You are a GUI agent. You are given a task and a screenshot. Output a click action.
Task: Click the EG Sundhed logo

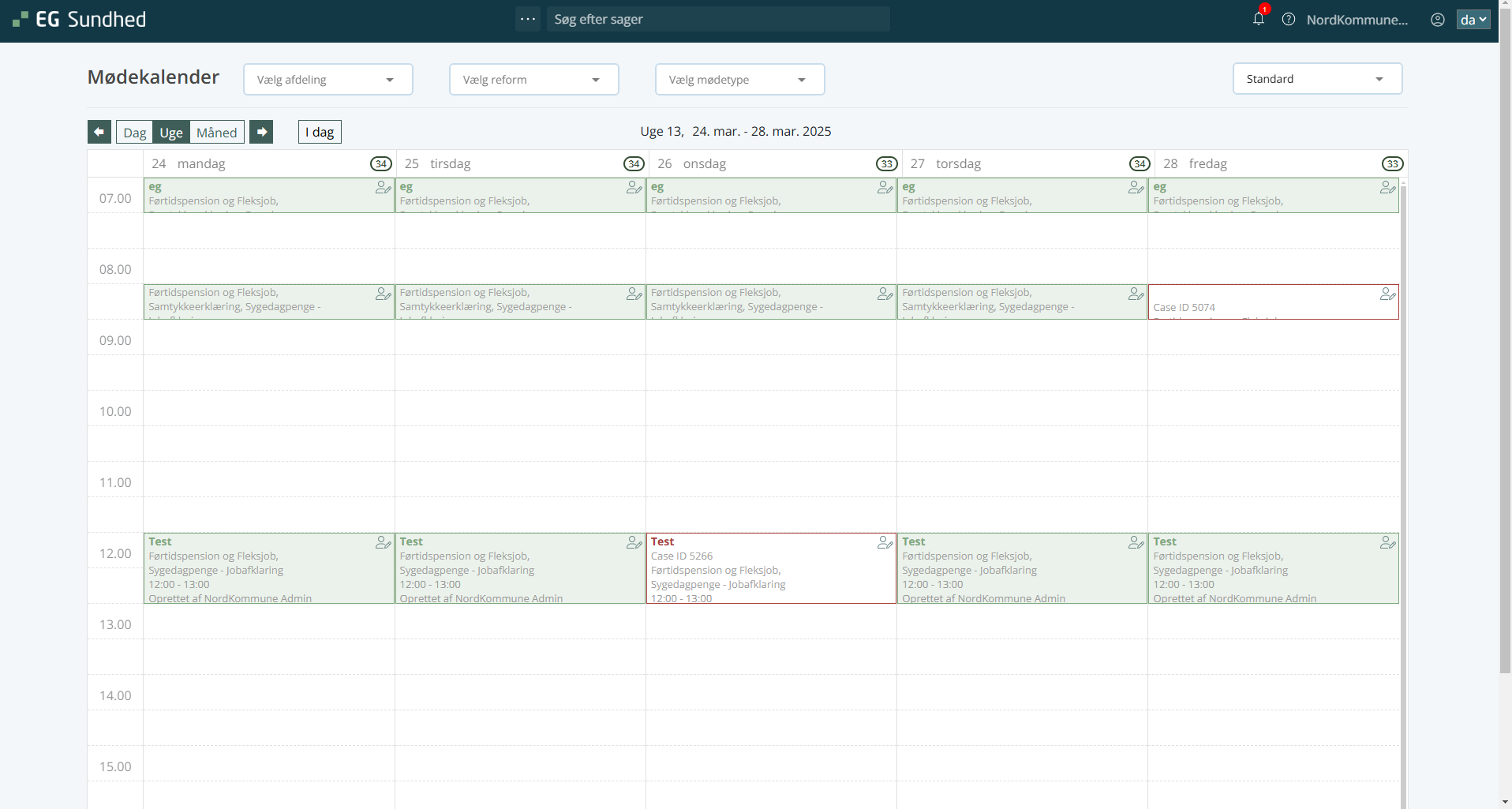click(80, 20)
